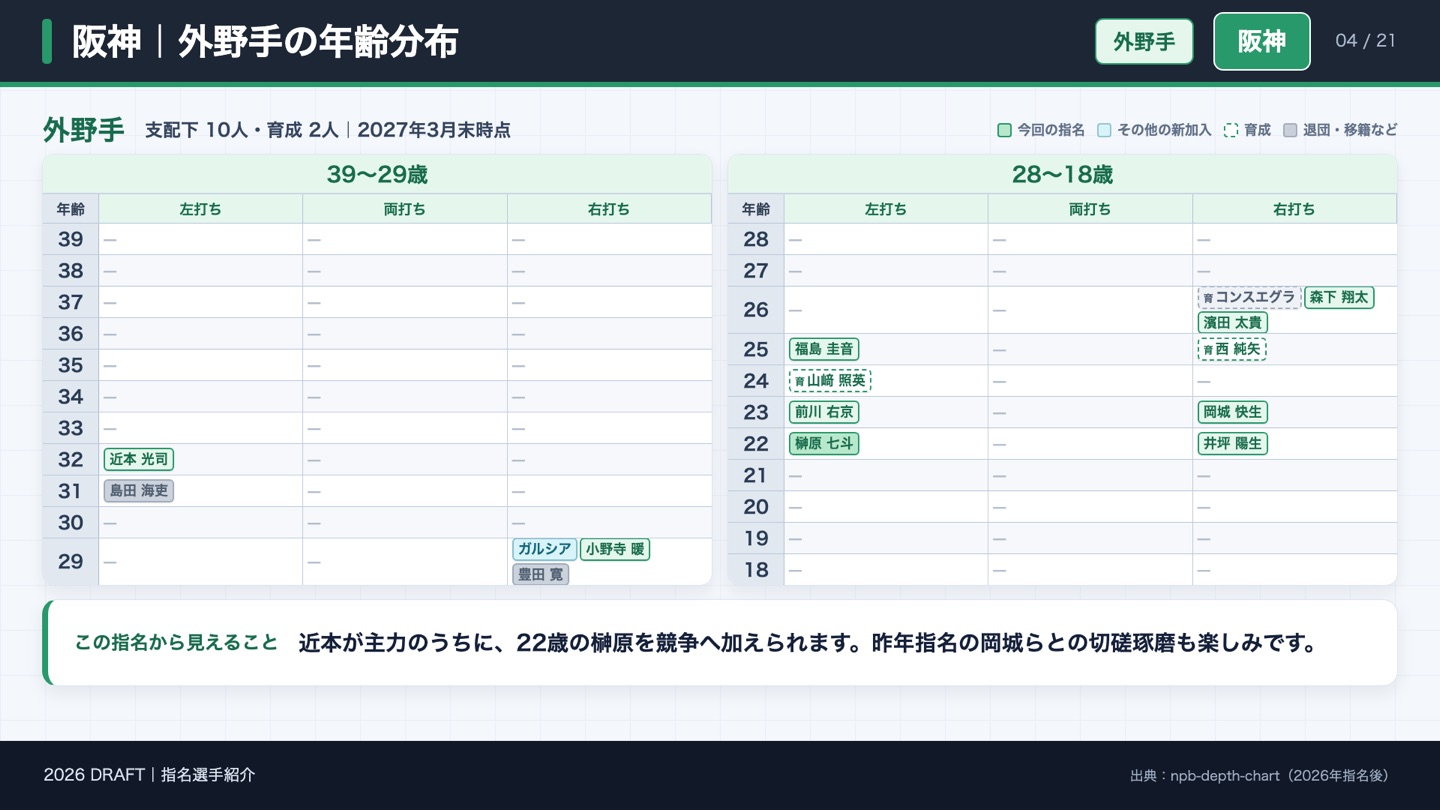The width and height of the screenshot is (1440, 810).
Task: Select the 阪神 team pill in header
Action: tap(1262, 41)
